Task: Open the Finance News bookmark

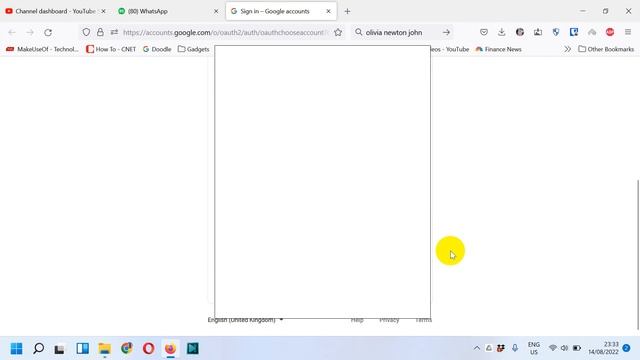Action: click(498, 49)
